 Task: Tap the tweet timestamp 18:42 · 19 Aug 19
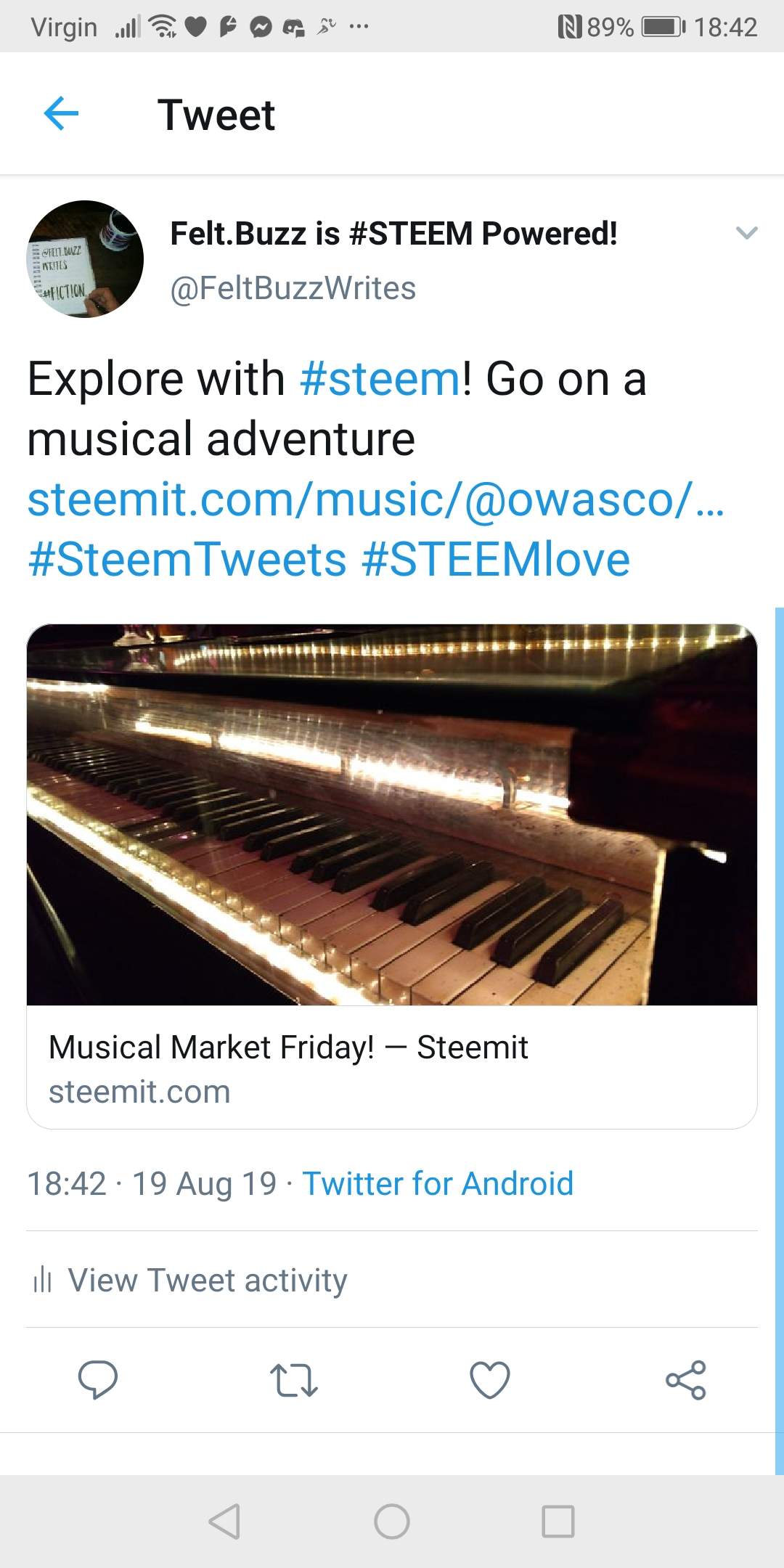click(152, 1183)
